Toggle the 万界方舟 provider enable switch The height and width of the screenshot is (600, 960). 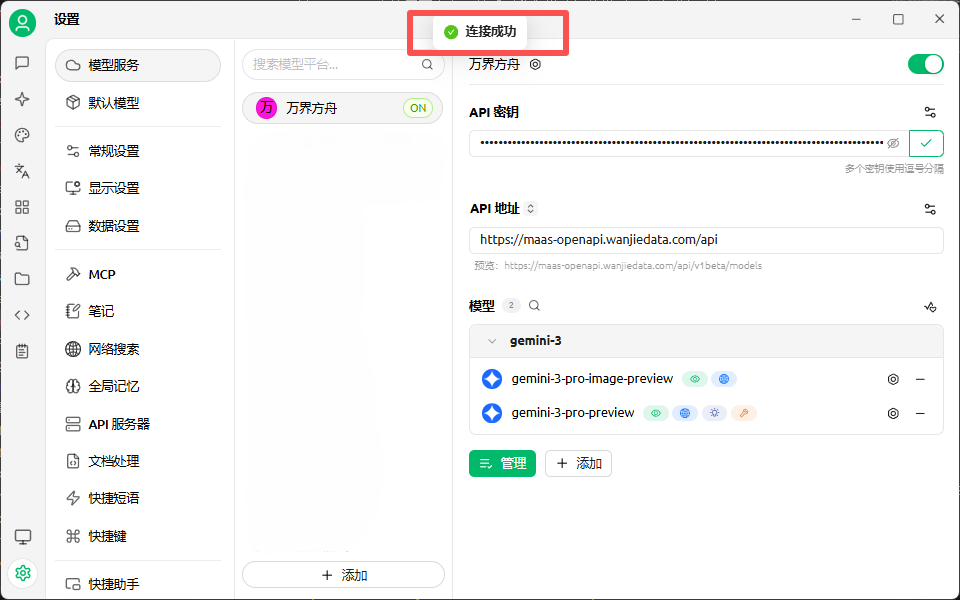tap(925, 64)
